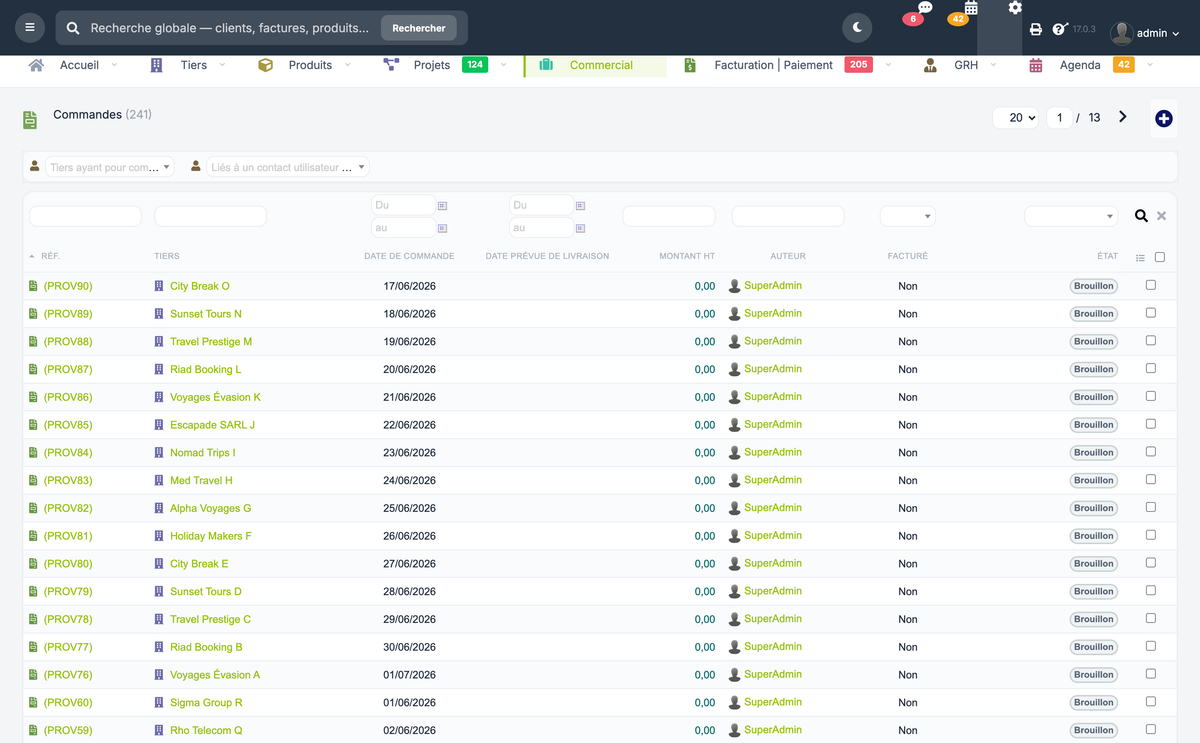
Task: Clear list filters with X icon
Action: (1161, 216)
